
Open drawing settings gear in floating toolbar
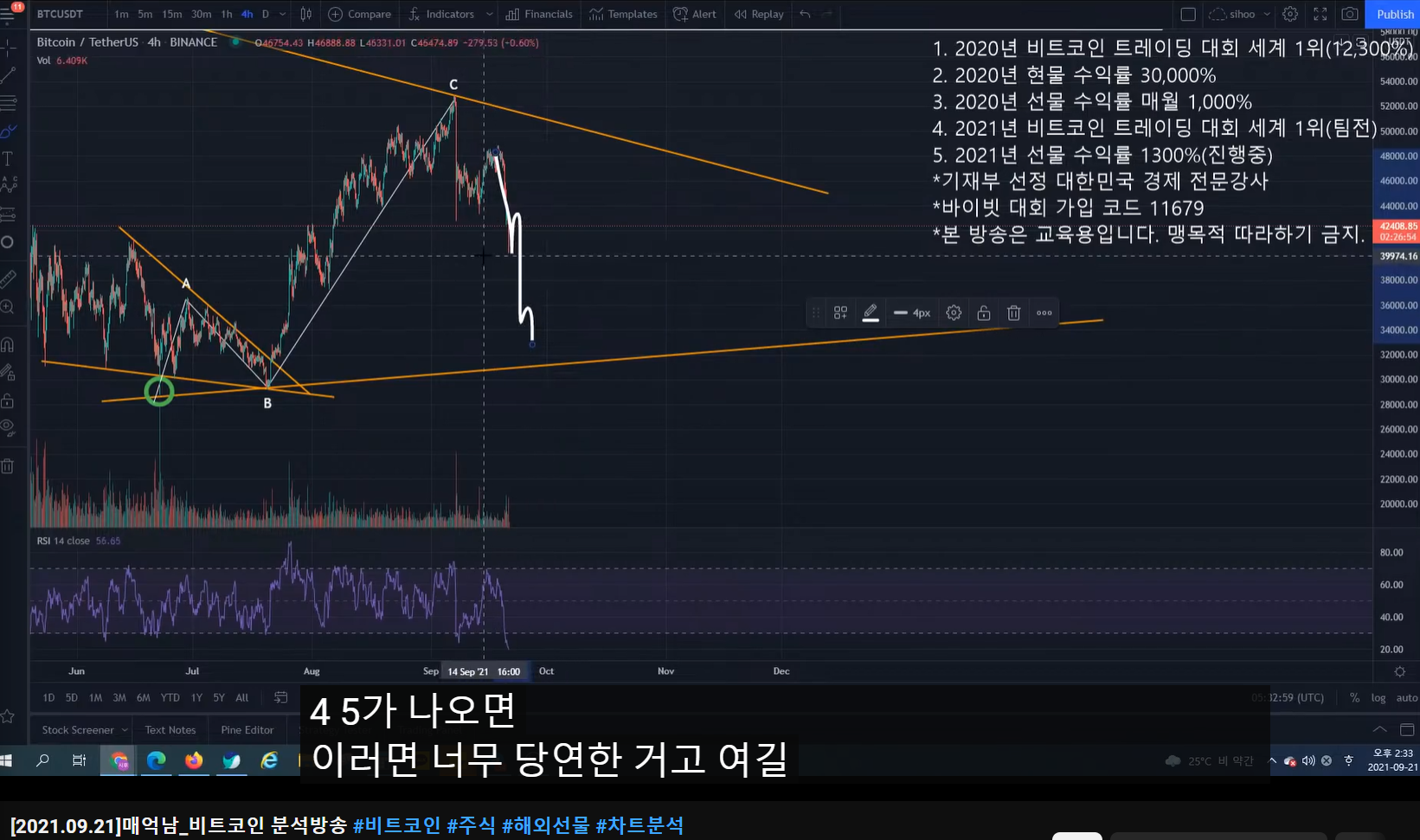(954, 313)
